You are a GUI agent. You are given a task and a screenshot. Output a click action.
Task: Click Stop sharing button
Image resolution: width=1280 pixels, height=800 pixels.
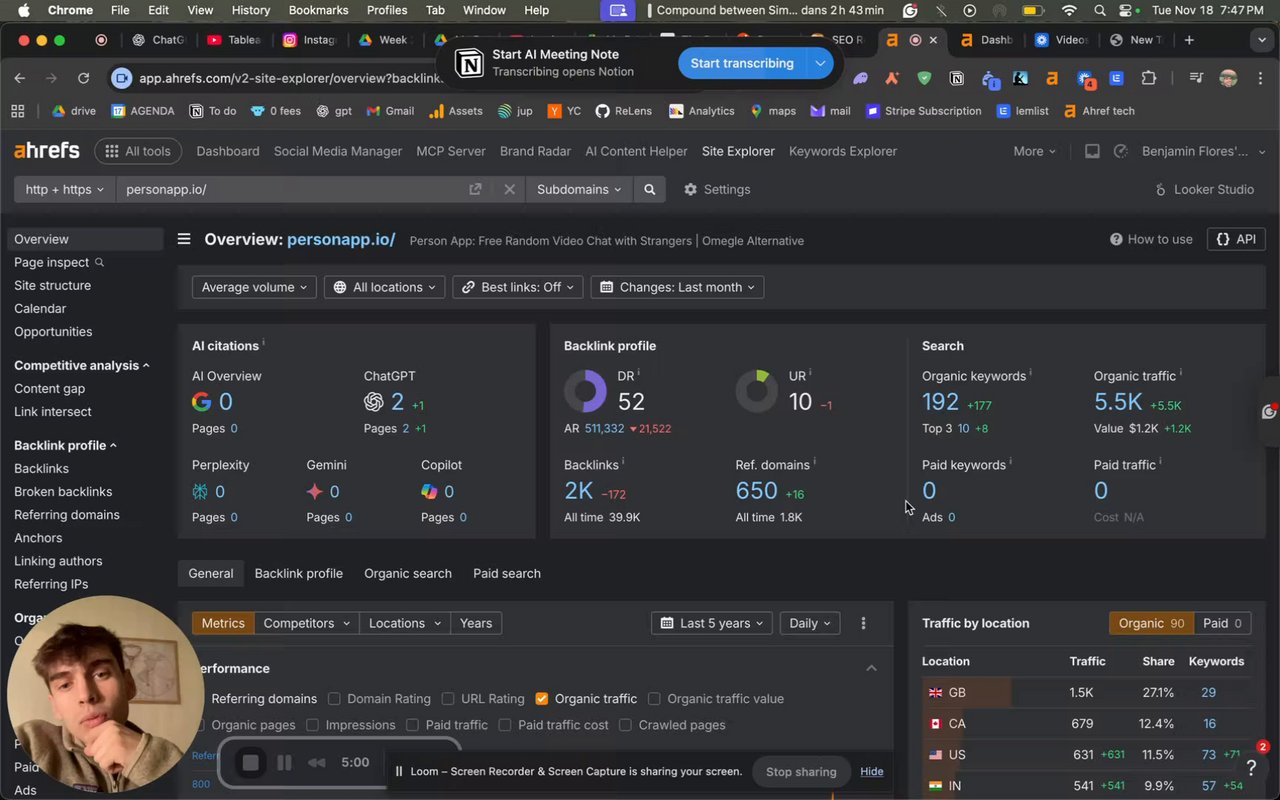coord(801,771)
